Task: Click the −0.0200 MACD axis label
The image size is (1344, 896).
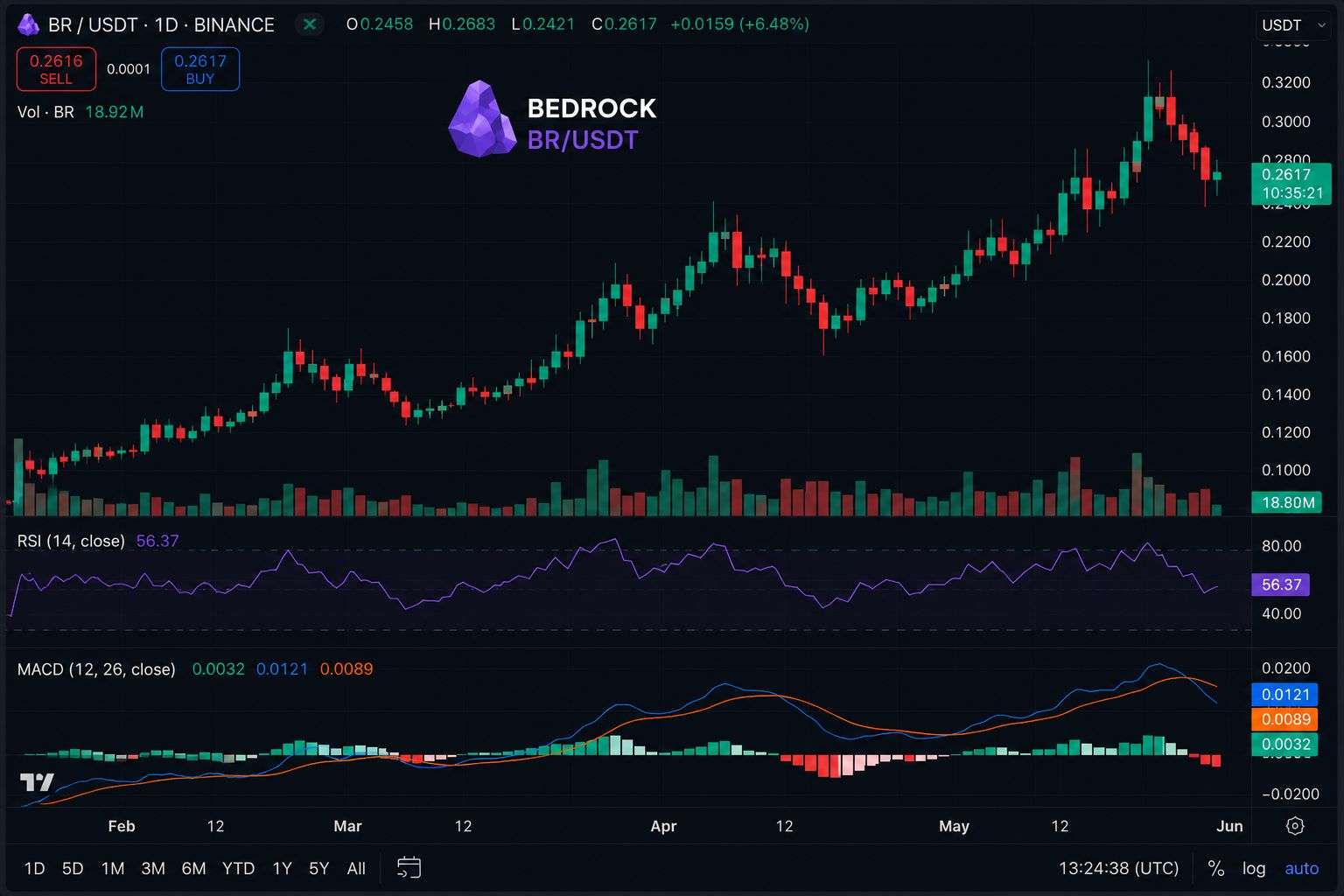Action: coord(1291,794)
